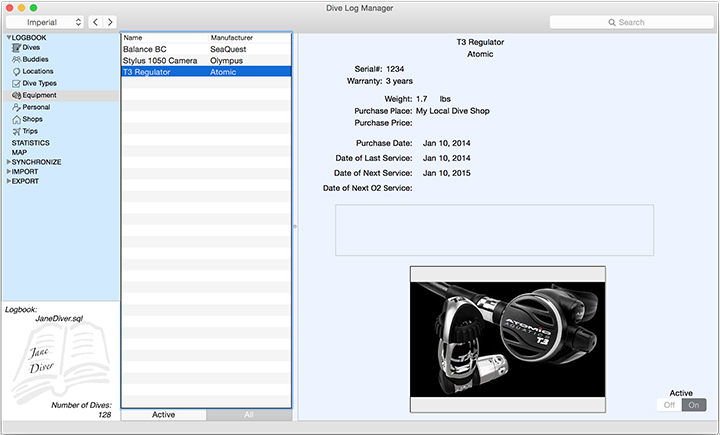Select the Equipment icon in sidebar
Image resolution: width=720 pixels, height=435 pixels.
(x=16, y=96)
